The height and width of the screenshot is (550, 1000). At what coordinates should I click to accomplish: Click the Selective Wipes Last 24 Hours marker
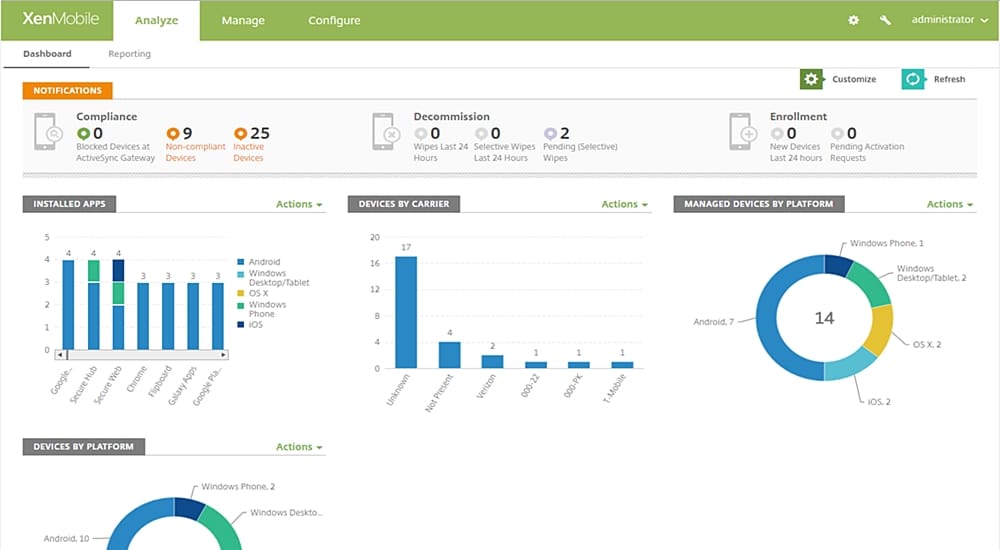481,133
